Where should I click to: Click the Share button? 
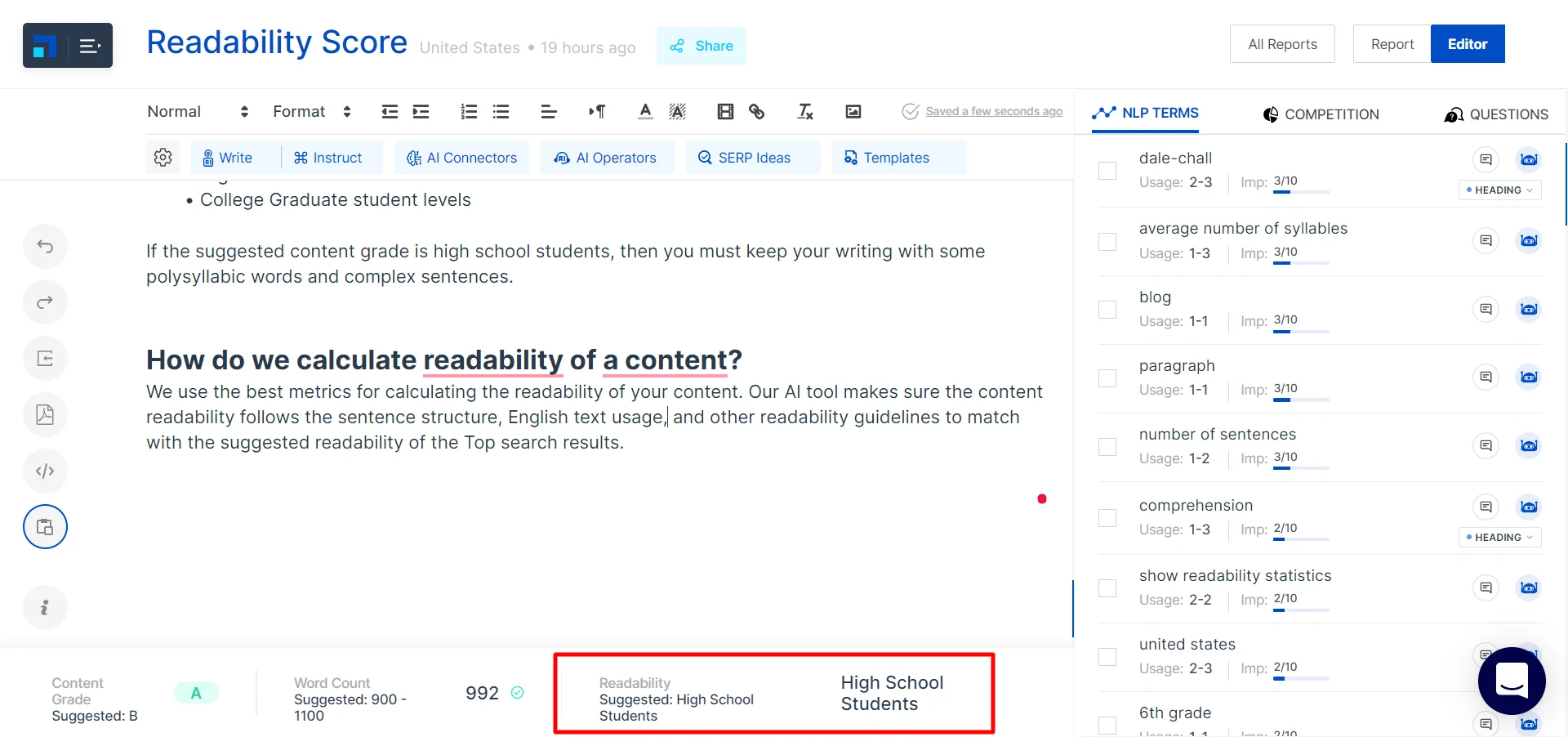(702, 46)
